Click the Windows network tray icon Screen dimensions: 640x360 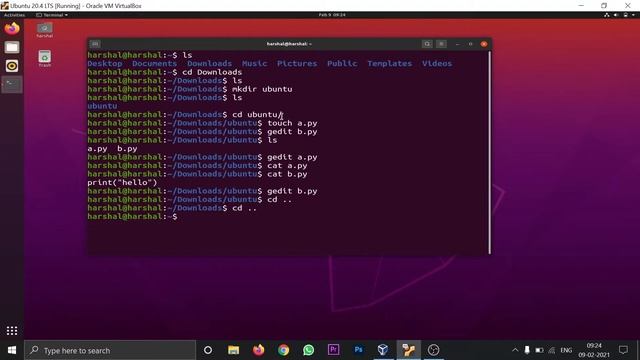pyautogui.click(x=552, y=350)
